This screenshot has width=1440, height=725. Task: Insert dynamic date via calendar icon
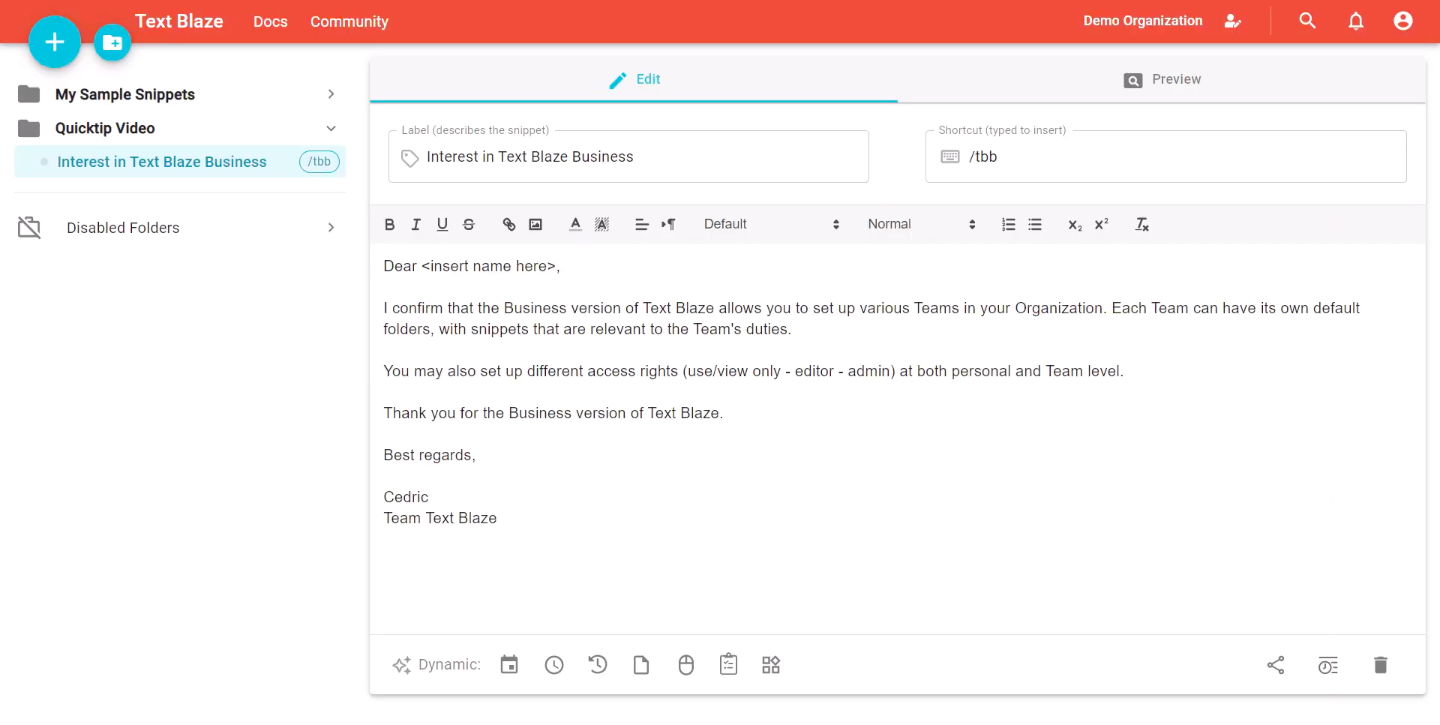click(x=509, y=665)
